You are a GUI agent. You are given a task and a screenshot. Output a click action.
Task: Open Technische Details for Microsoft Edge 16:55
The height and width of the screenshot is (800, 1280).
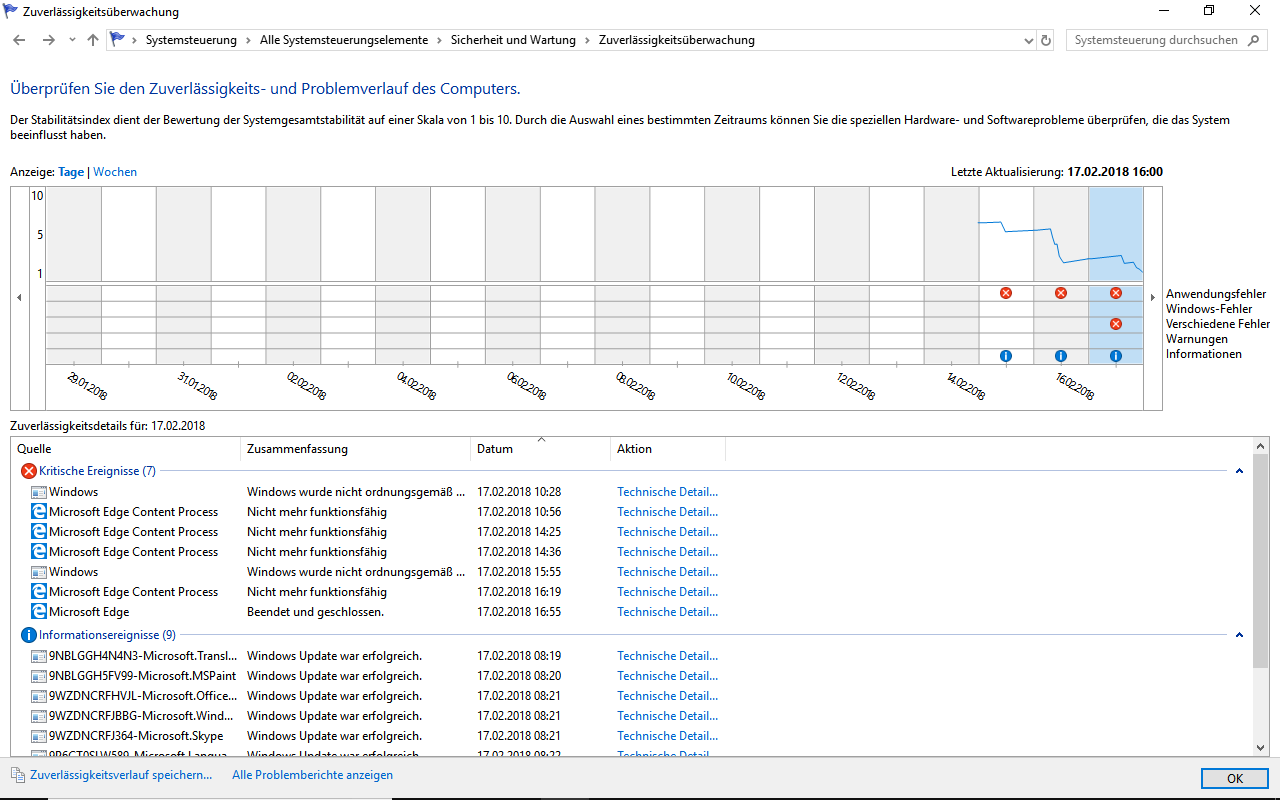pos(667,612)
